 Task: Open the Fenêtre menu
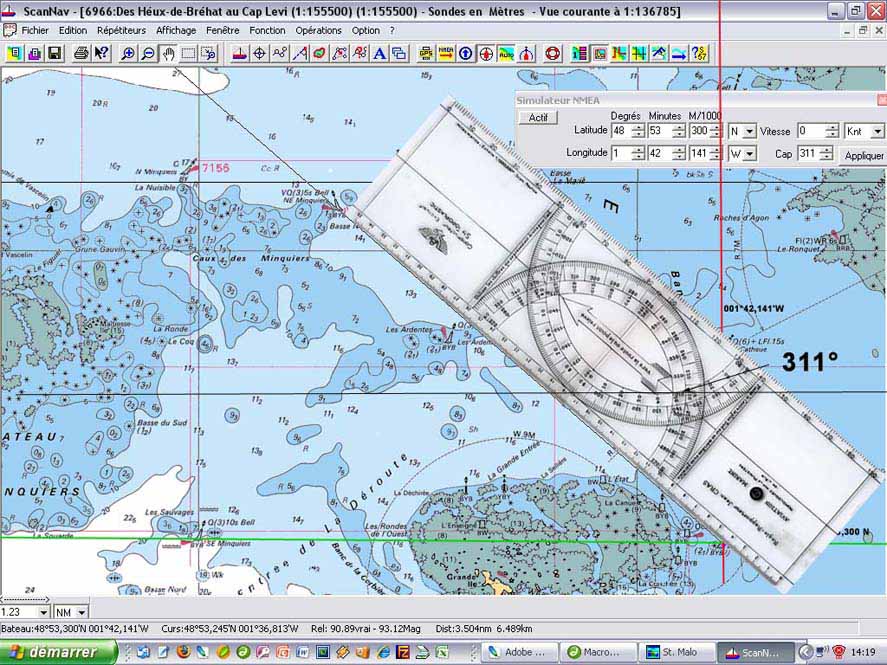point(222,31)
